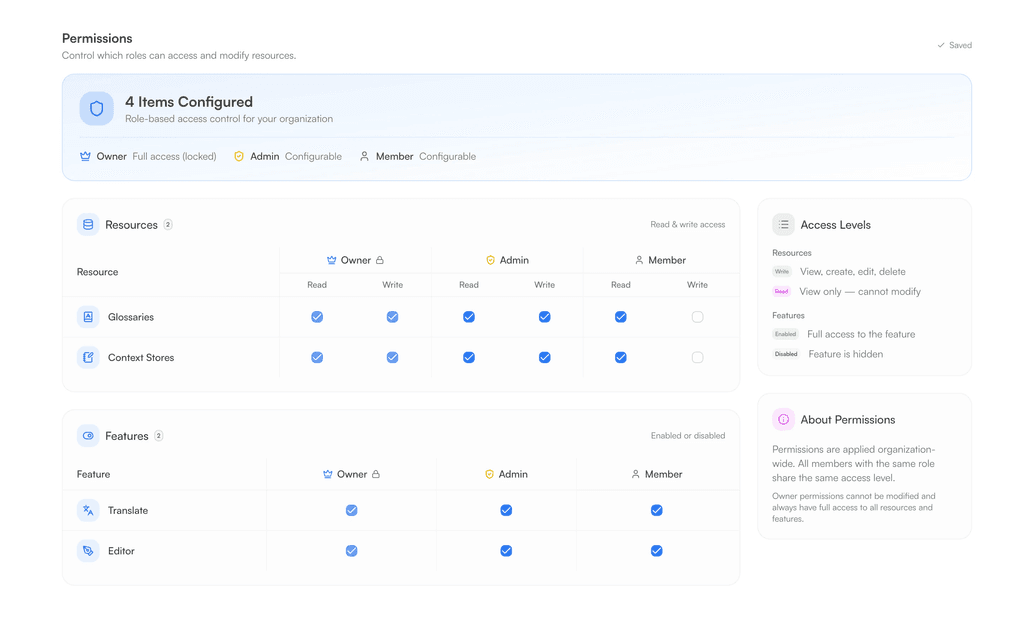The image size is (1024, 622).
Task: Click the shield icon beside 4 Items Configured
Action: [x=96, y=108]
